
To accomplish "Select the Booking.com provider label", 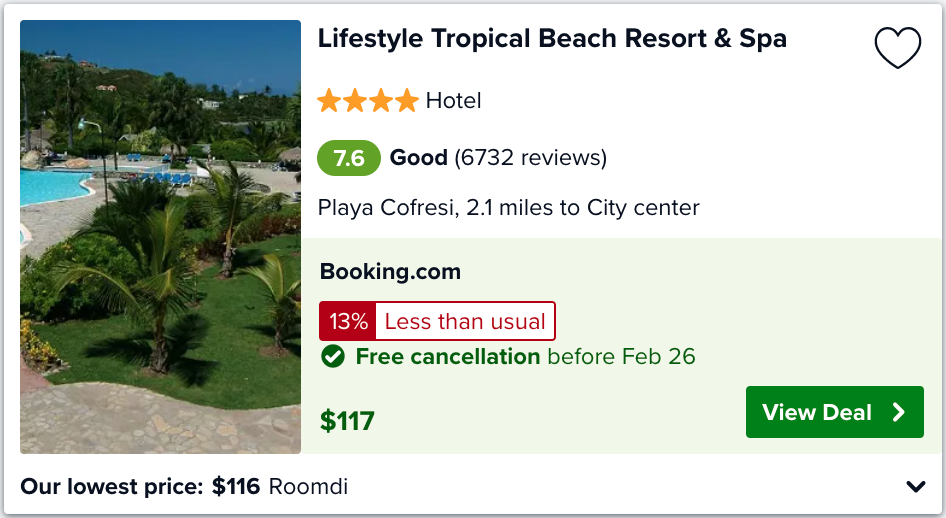I will pyautogui.click(x=390, y=272).
